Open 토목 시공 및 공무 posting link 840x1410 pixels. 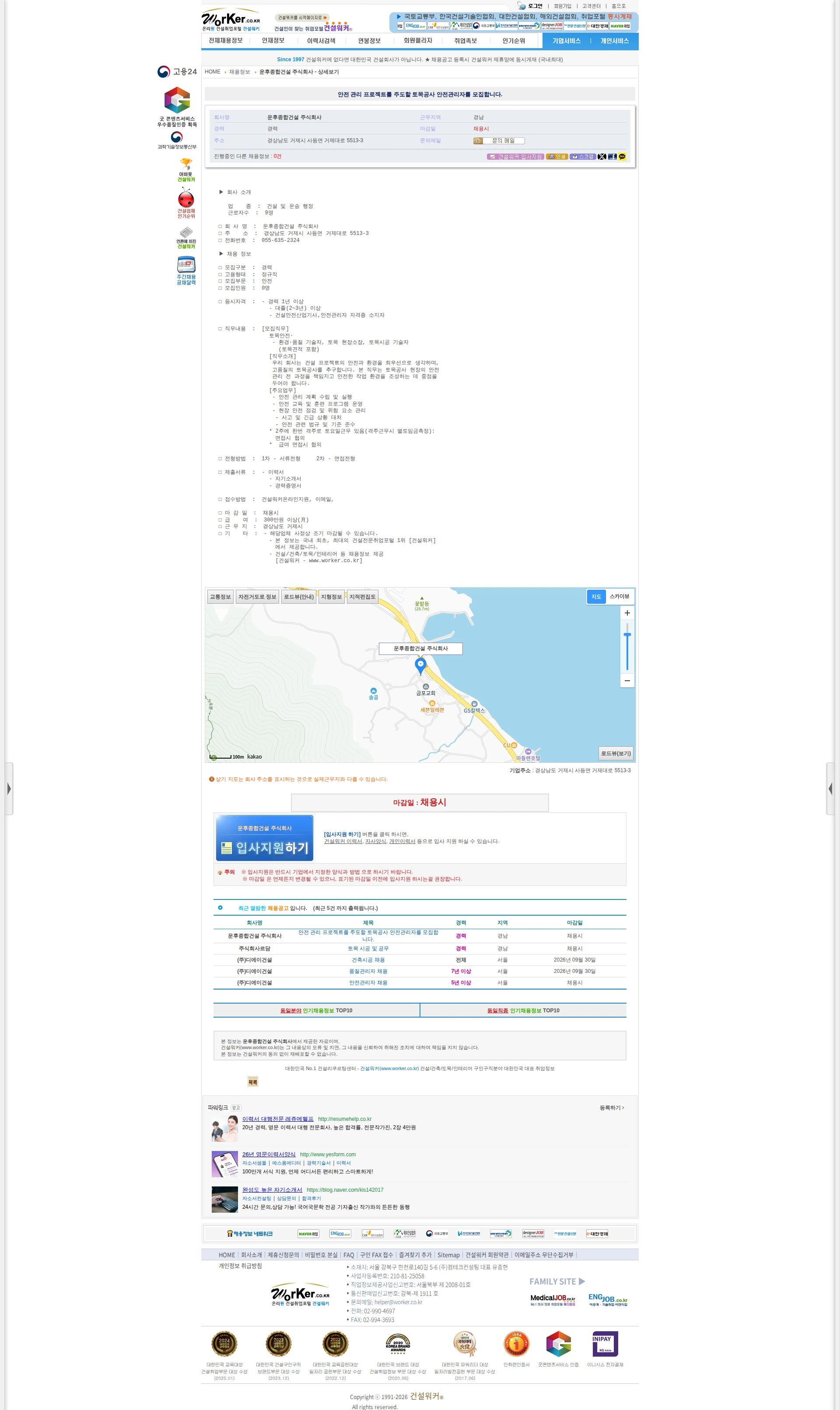(x=368, y=949)
